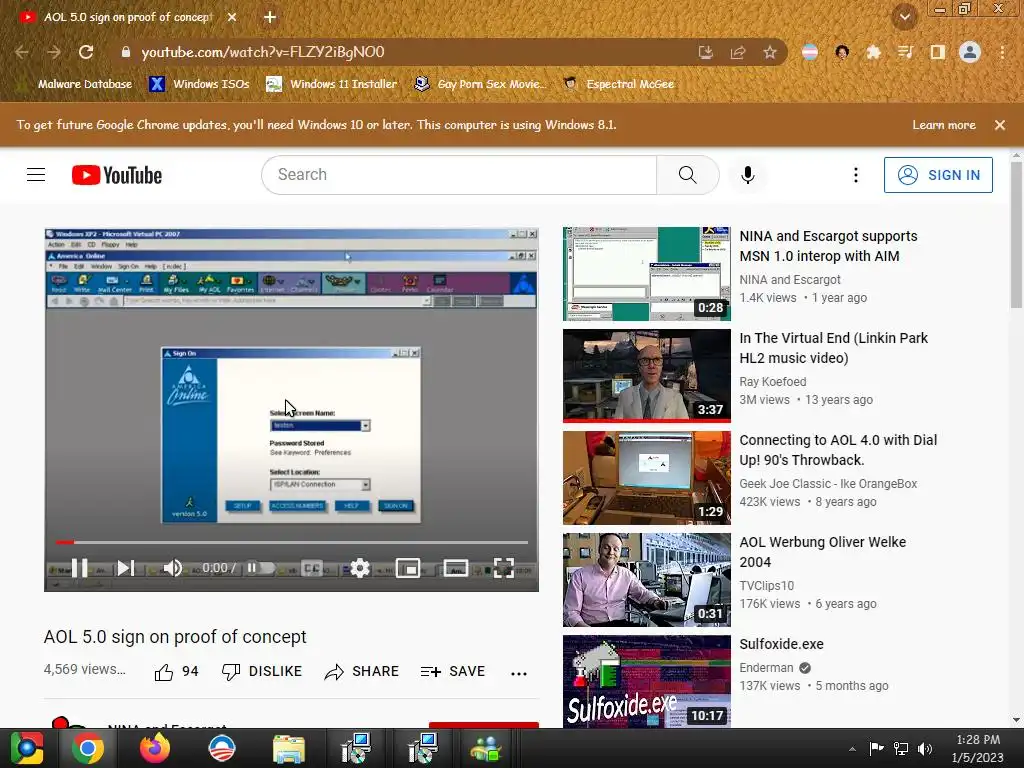The height and width of the screenshot is (768, 1024).
Task: Open the taskbar clock and date
Action: click(x=978, y=748)
